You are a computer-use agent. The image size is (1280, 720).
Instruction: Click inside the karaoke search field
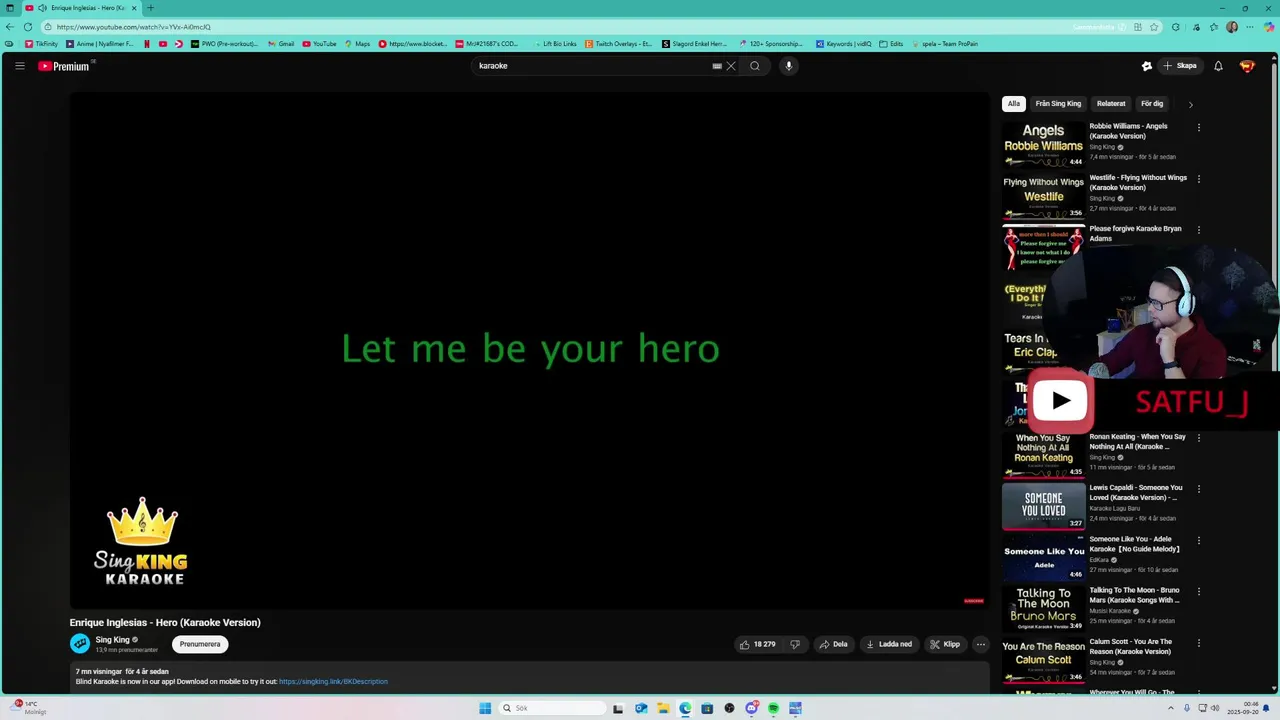coord(590,66)
